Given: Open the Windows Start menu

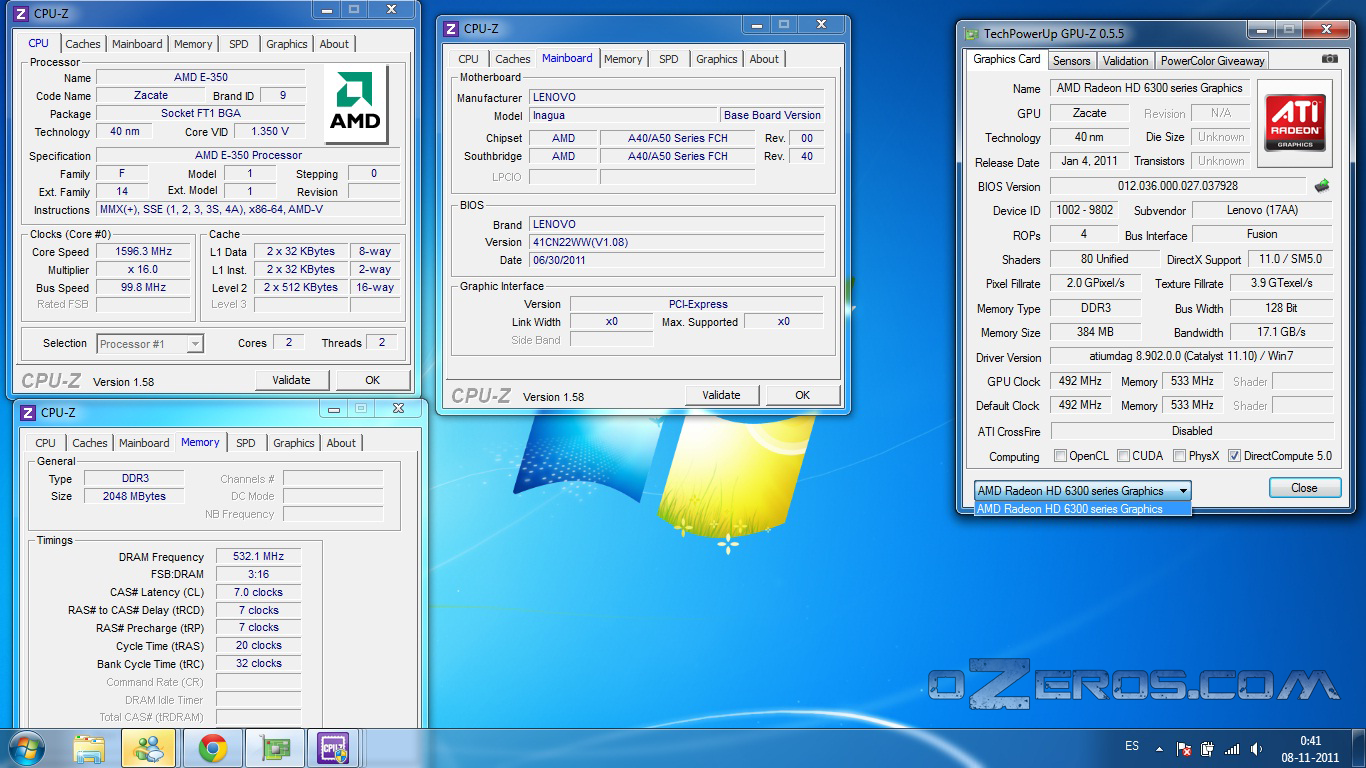Looking at the screenshot, I should tap(26, 747).
